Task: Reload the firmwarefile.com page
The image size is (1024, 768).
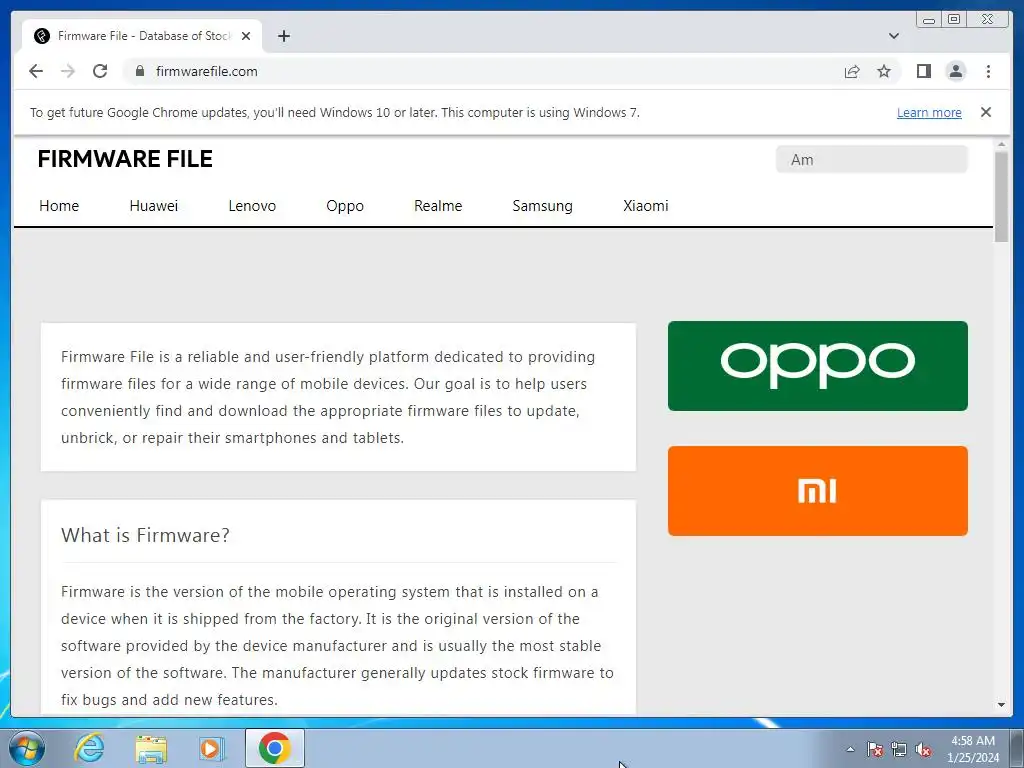Action: [100, 71]
